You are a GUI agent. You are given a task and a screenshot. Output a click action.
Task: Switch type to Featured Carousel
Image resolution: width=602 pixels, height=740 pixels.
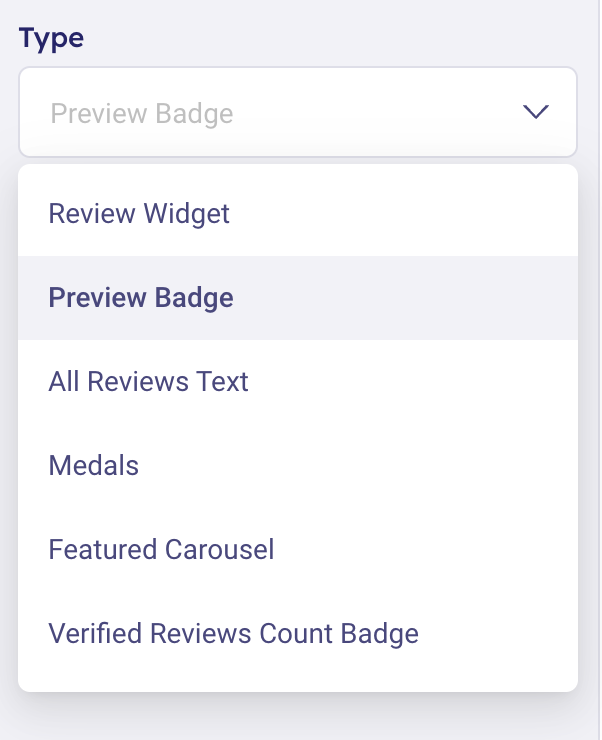[161, 549]
